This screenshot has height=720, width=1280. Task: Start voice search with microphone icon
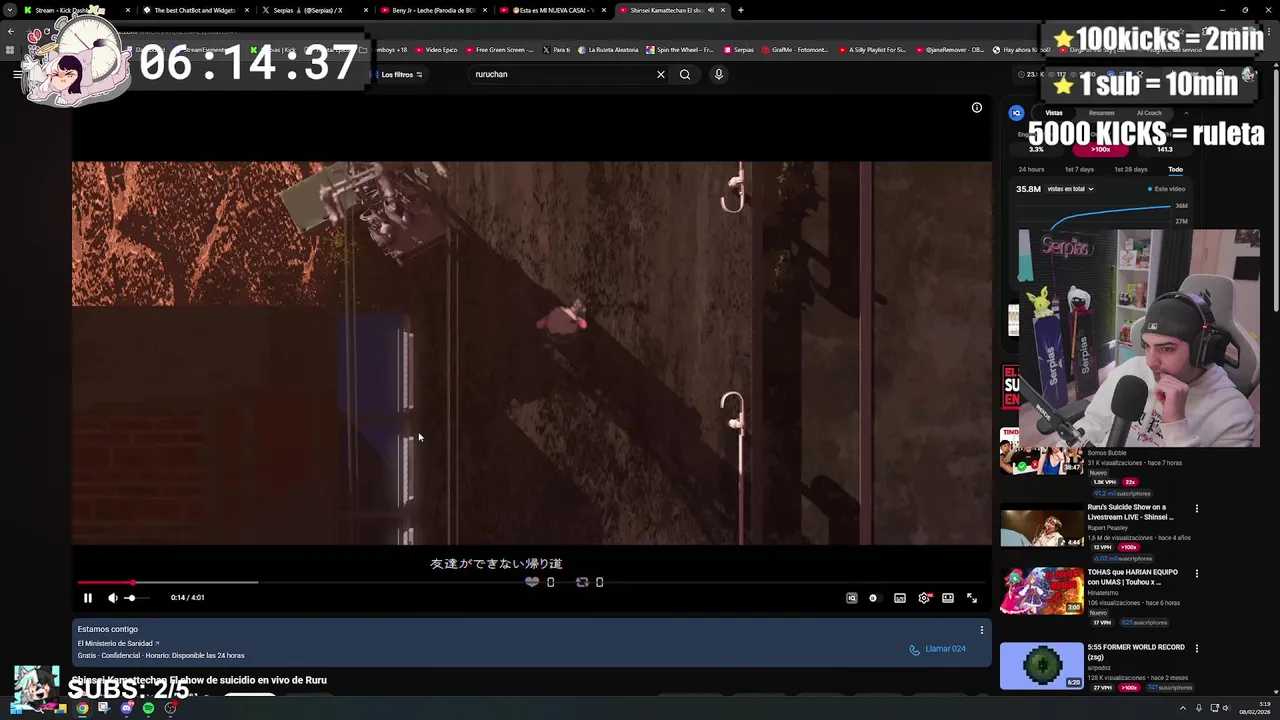[x=718, y=74]
